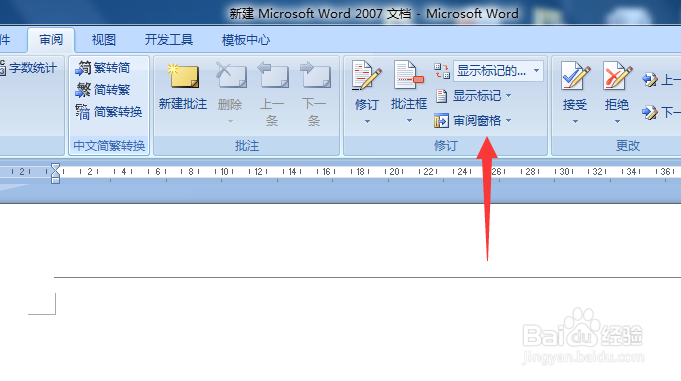Click the 删除 comment icon

tap(231, 75)
